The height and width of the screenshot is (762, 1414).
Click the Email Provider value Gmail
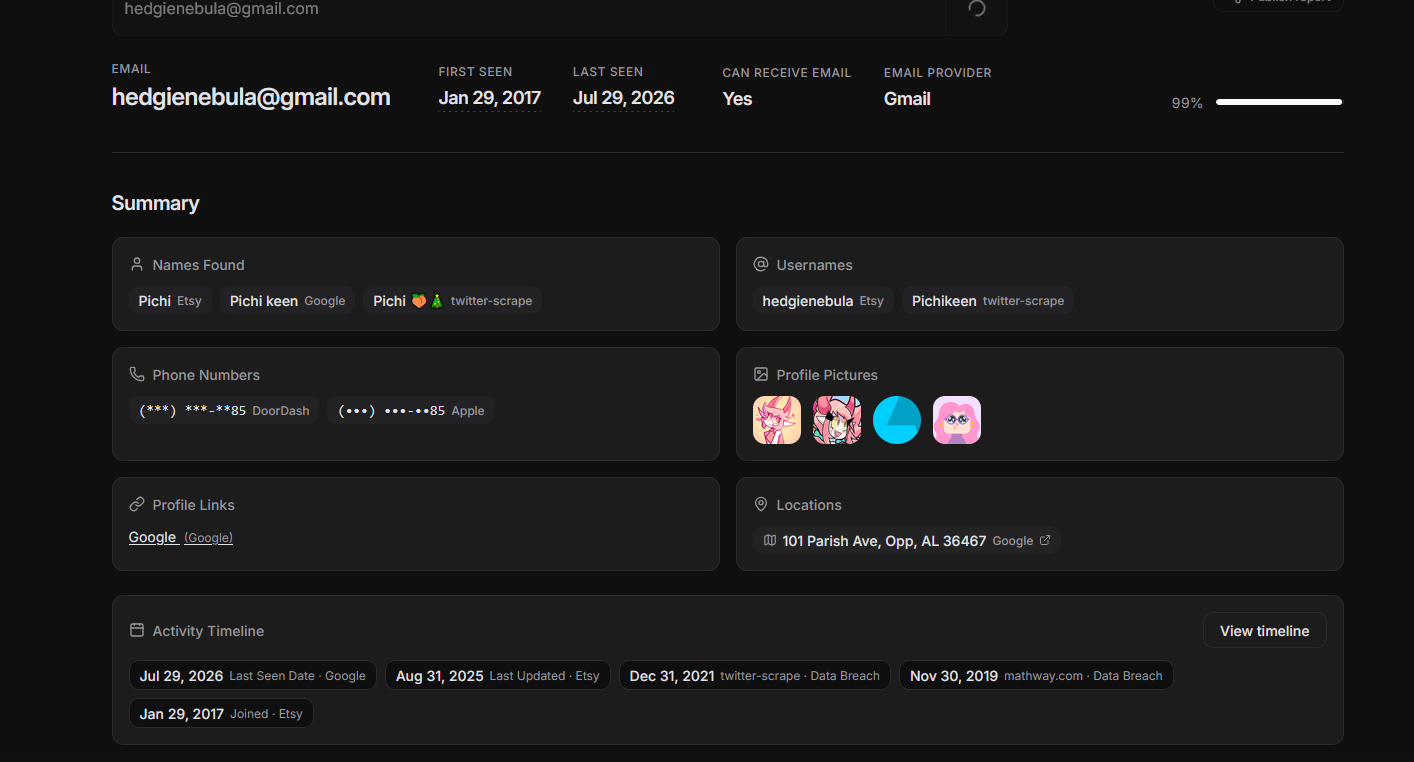click(908, 99)
